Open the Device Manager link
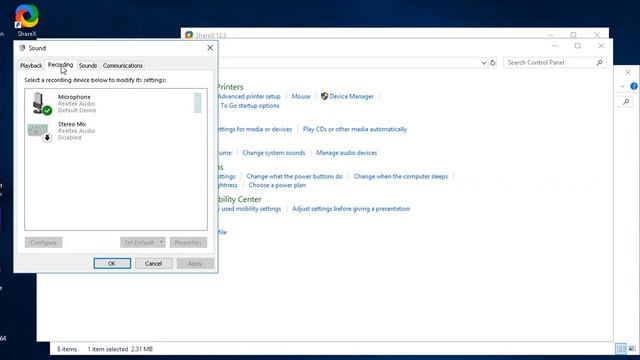The image size is (640, 360). (x=351, y=96)
